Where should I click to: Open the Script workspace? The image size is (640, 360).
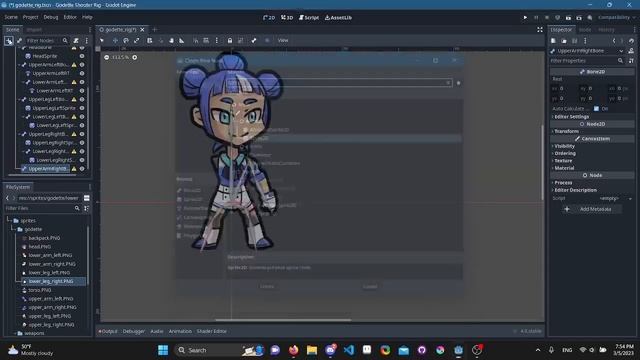[x=309, y=18]
